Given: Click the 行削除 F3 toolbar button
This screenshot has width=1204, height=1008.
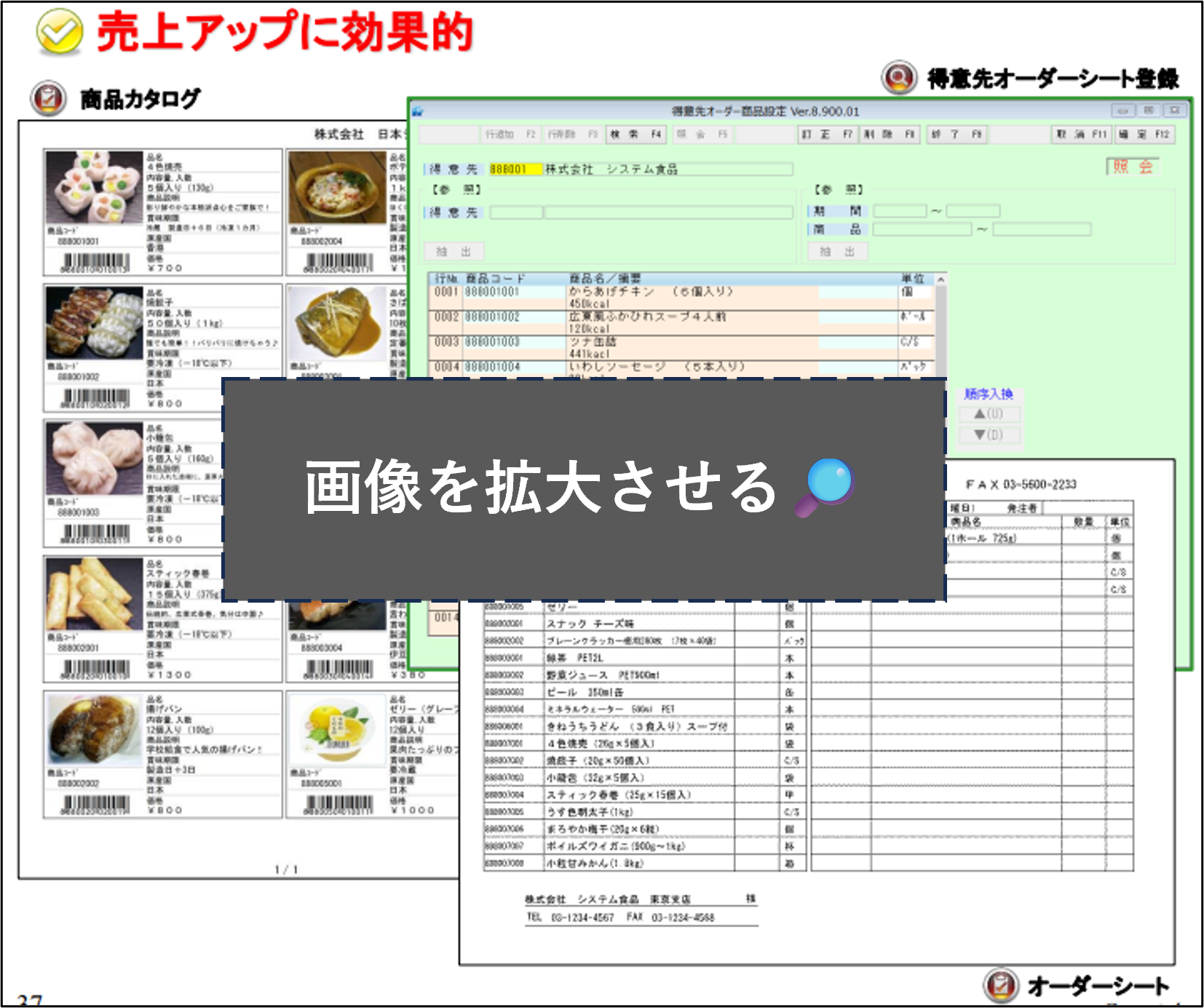Looking at the screenshot, I should coord(572,135).
